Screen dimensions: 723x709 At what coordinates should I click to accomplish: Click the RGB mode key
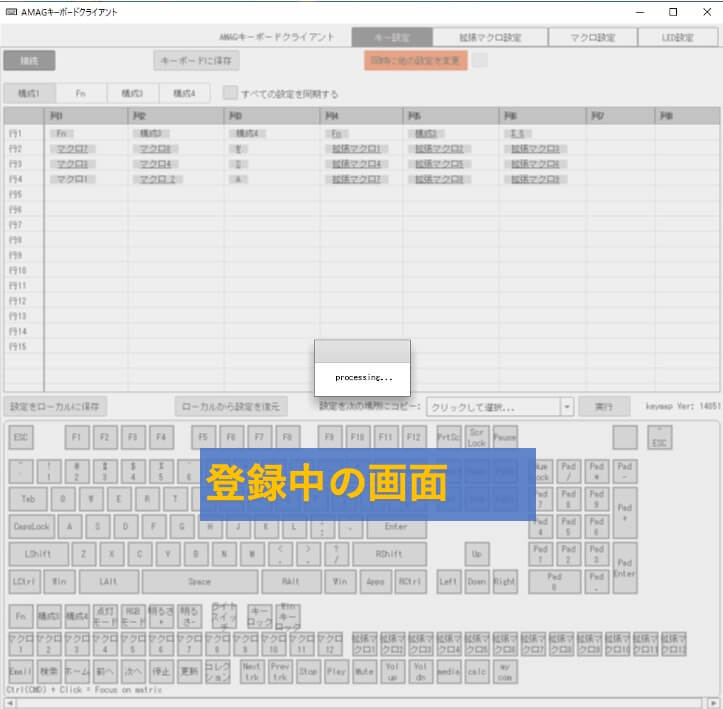pos(133,616)
